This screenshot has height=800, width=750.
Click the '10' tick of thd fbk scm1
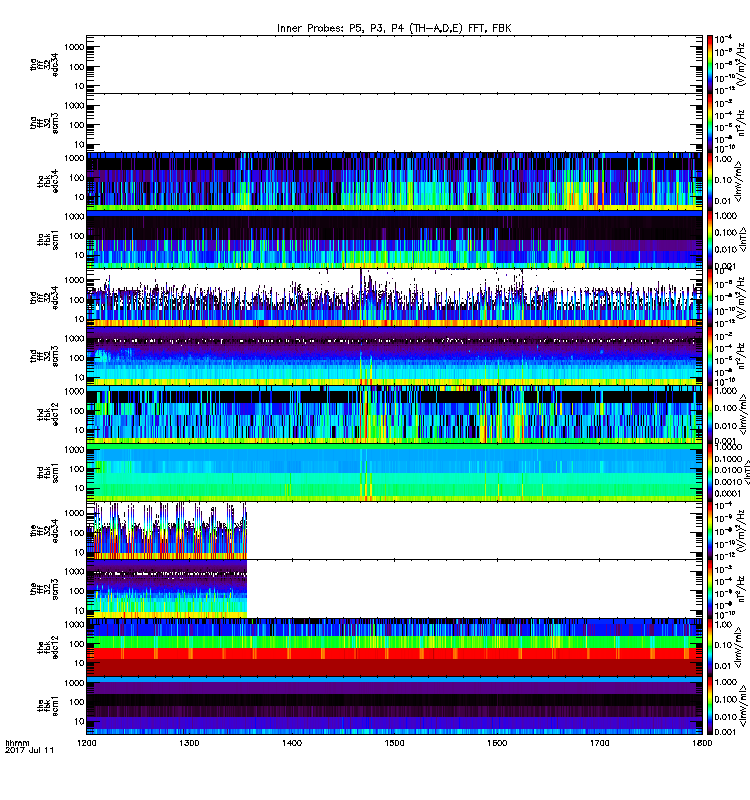pyautogui.click(x=80, y=488)
